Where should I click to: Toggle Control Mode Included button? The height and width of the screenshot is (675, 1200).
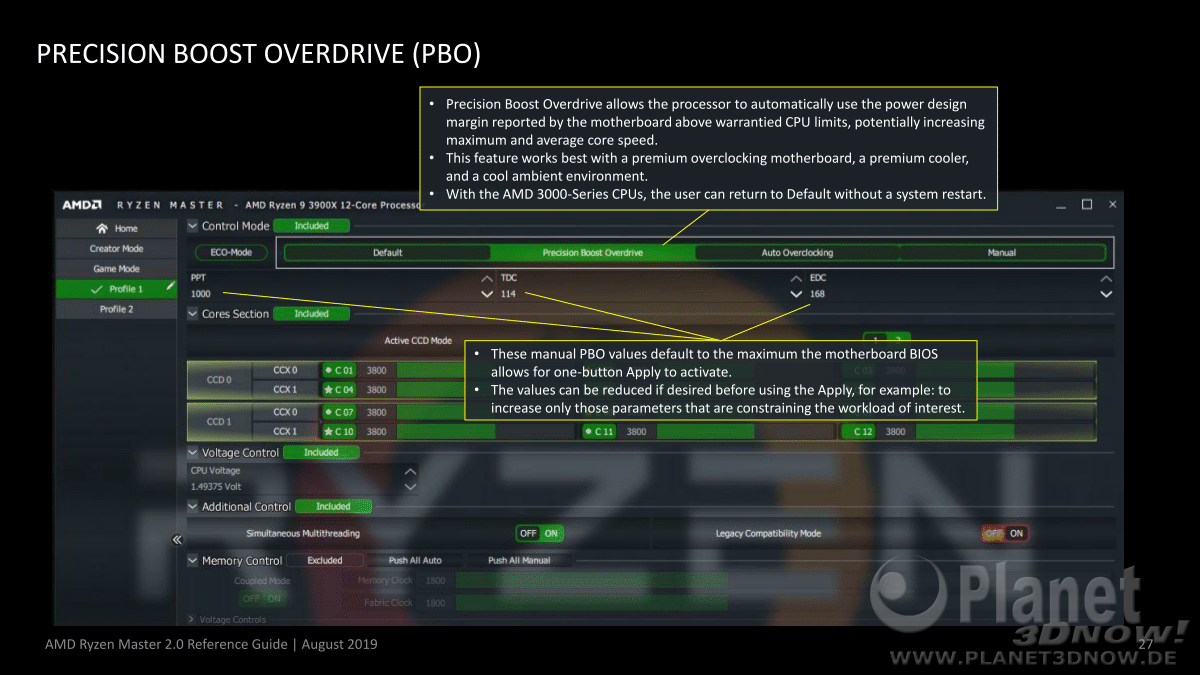pyautogui.click(x=311, y=226)
